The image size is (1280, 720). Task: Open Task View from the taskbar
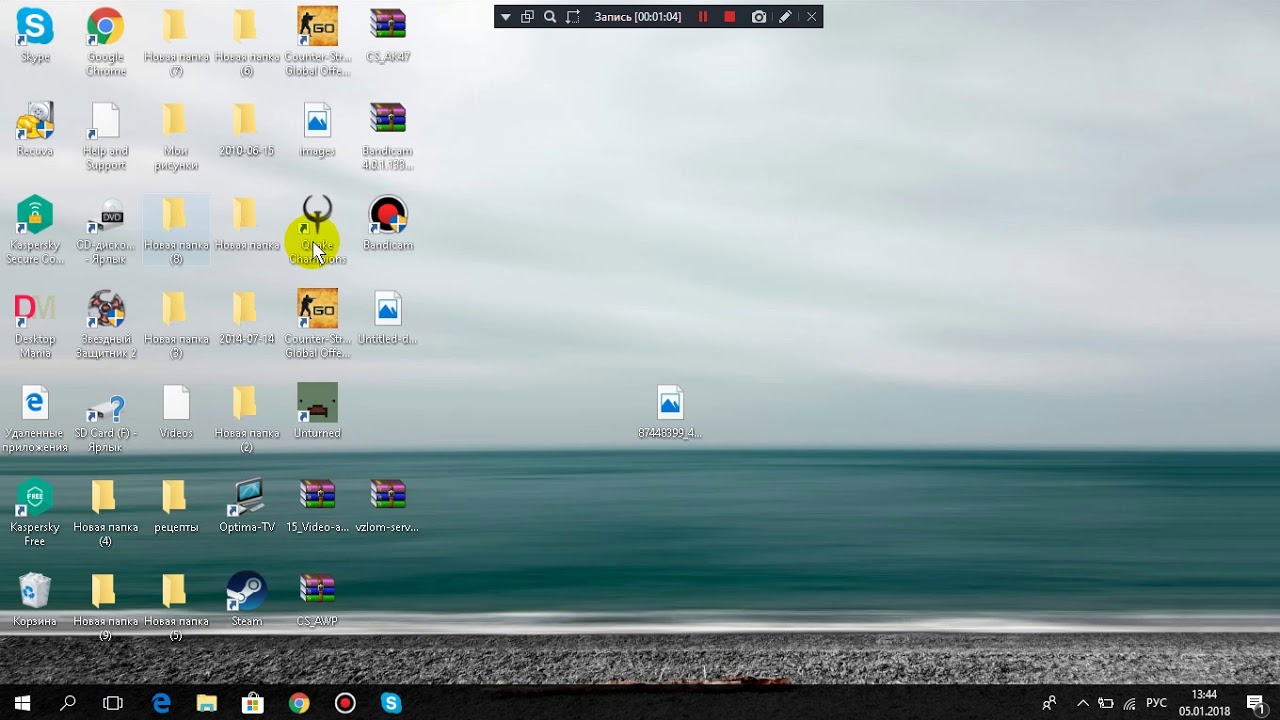113,703
